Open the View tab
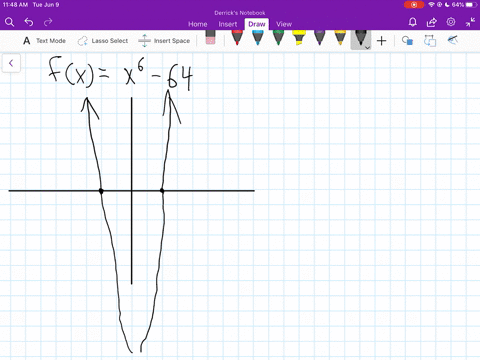Screen dimensions: 480x360 284,24
